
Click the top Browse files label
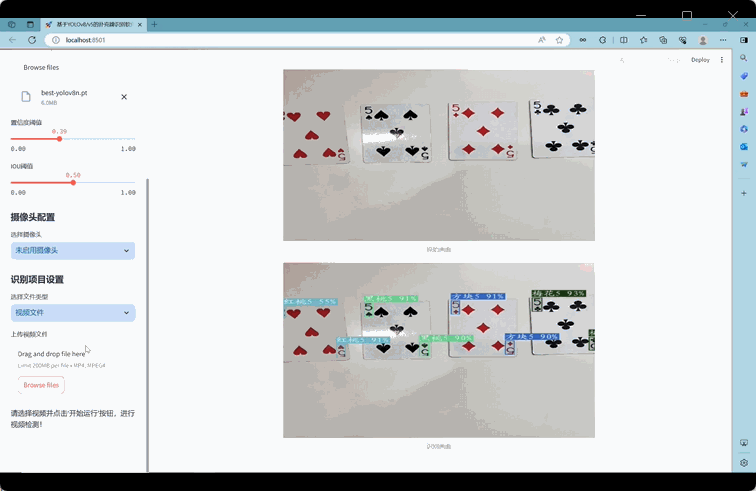(41, 68)
